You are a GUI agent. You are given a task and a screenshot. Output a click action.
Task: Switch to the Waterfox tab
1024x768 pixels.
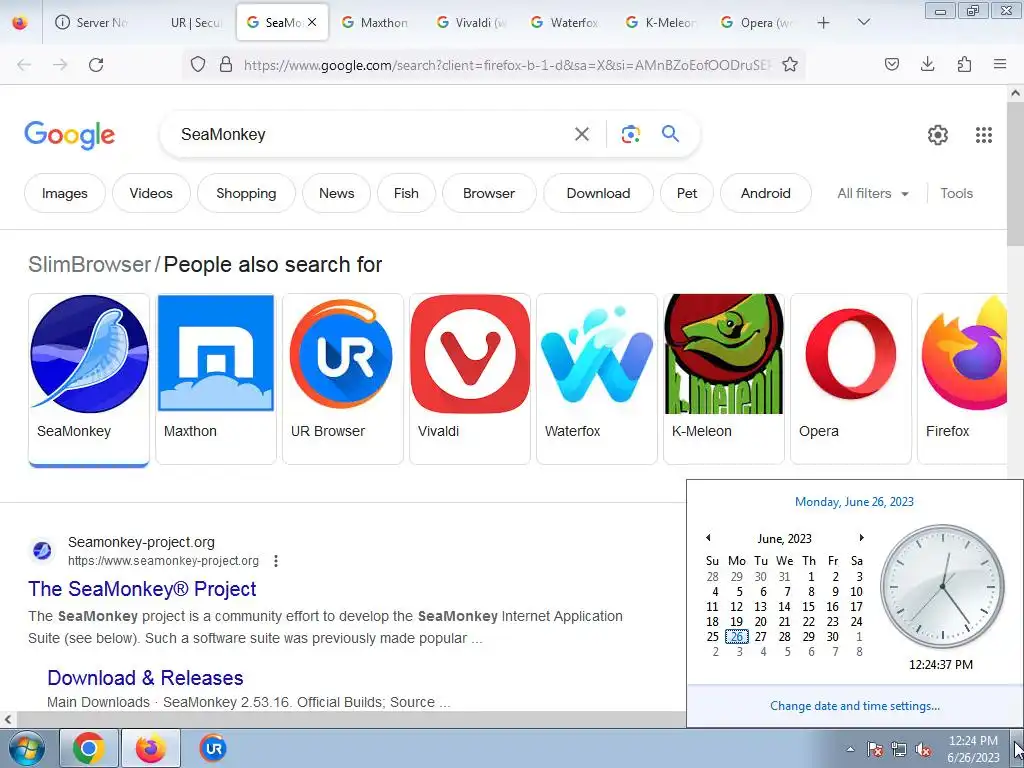tap(566, 22)
